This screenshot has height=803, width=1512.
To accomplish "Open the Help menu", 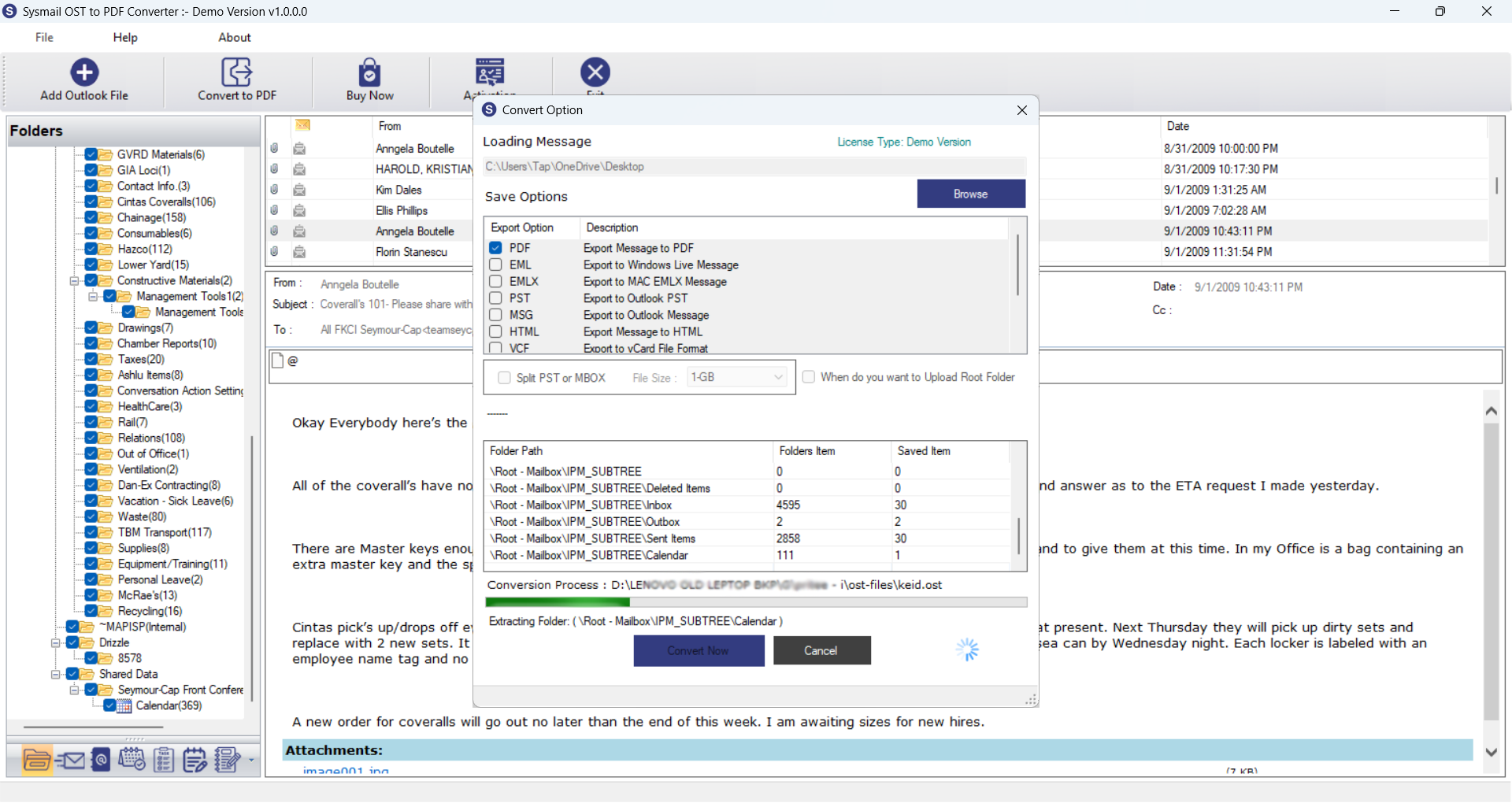I will (x=125, y=37).
